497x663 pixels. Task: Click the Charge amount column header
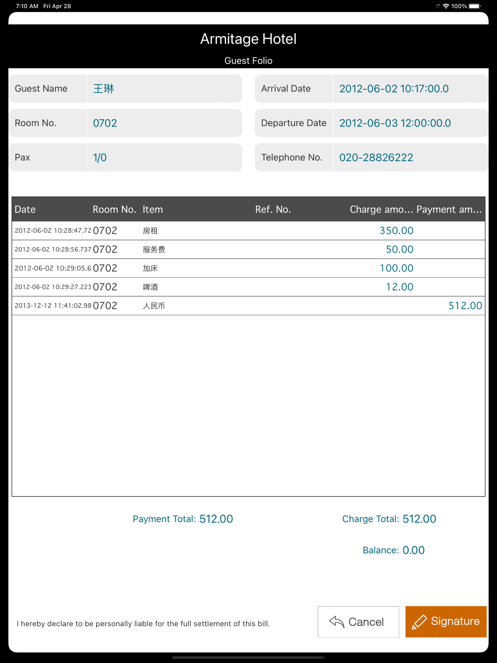pos(381,209)
